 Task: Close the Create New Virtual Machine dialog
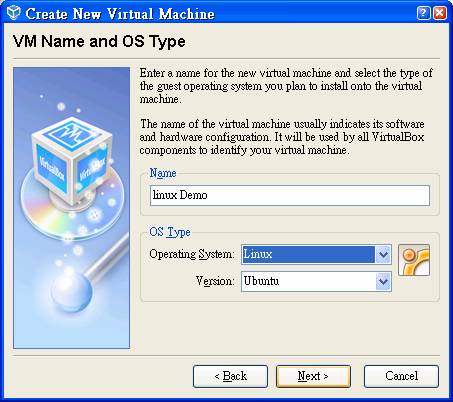440,13
